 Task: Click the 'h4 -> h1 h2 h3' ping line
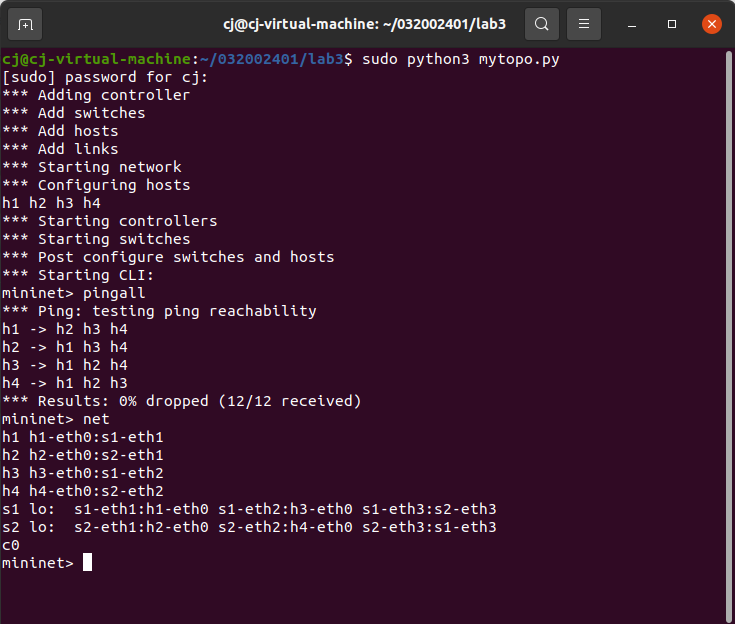tap(65, 383)
